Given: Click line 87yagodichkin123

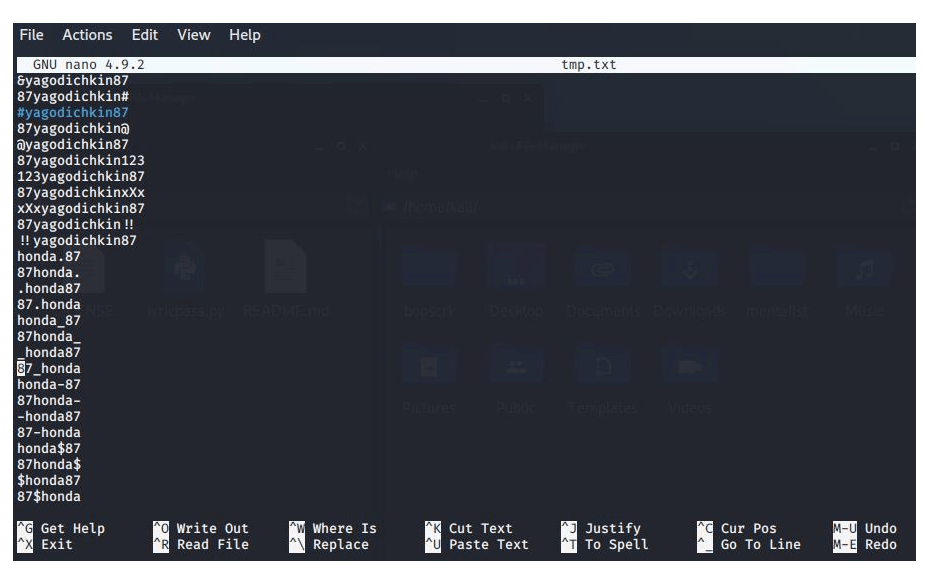Looking at the screenshot, I should click(81, 161).
